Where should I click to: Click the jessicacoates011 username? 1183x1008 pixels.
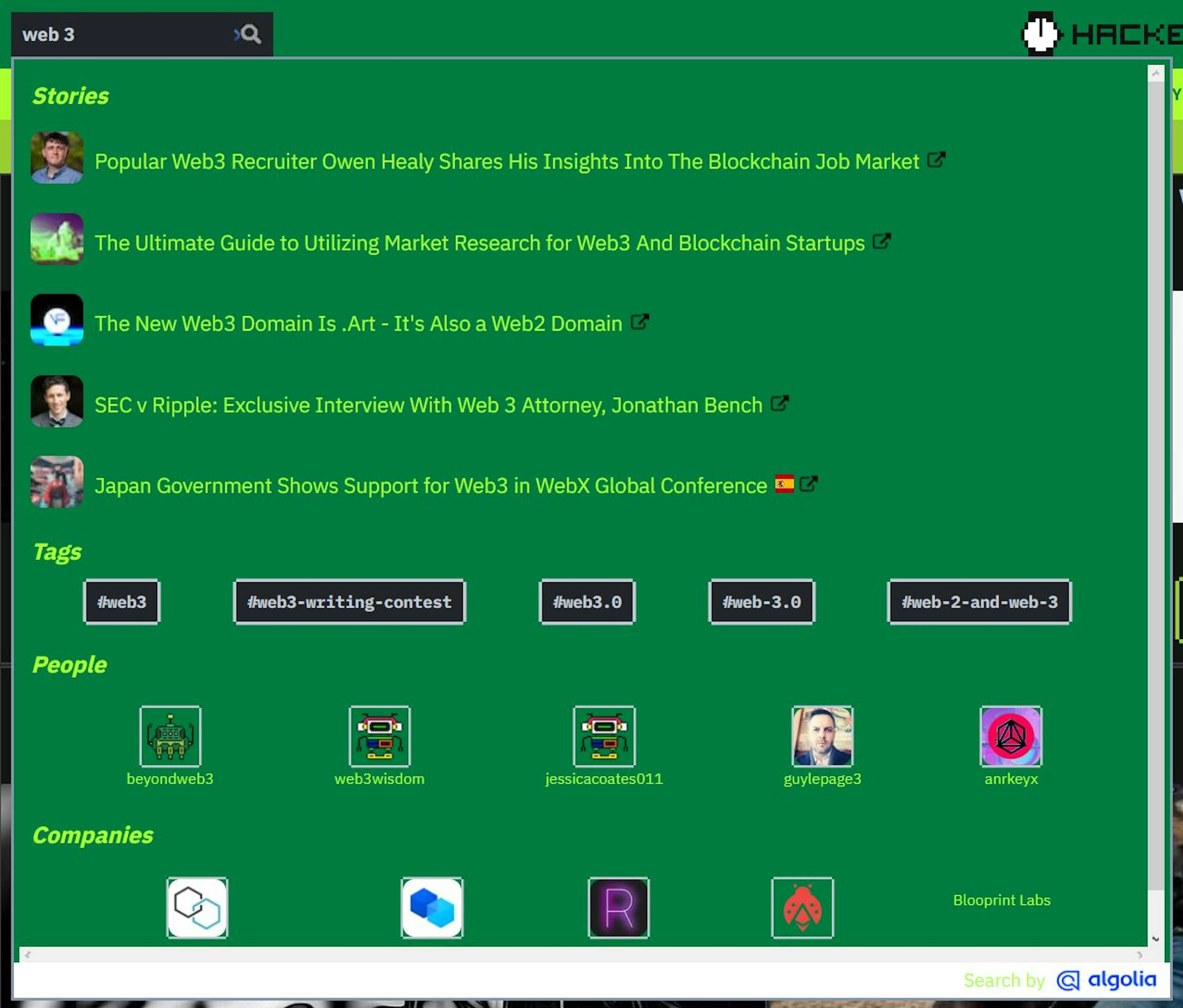(x=604, y=779)
